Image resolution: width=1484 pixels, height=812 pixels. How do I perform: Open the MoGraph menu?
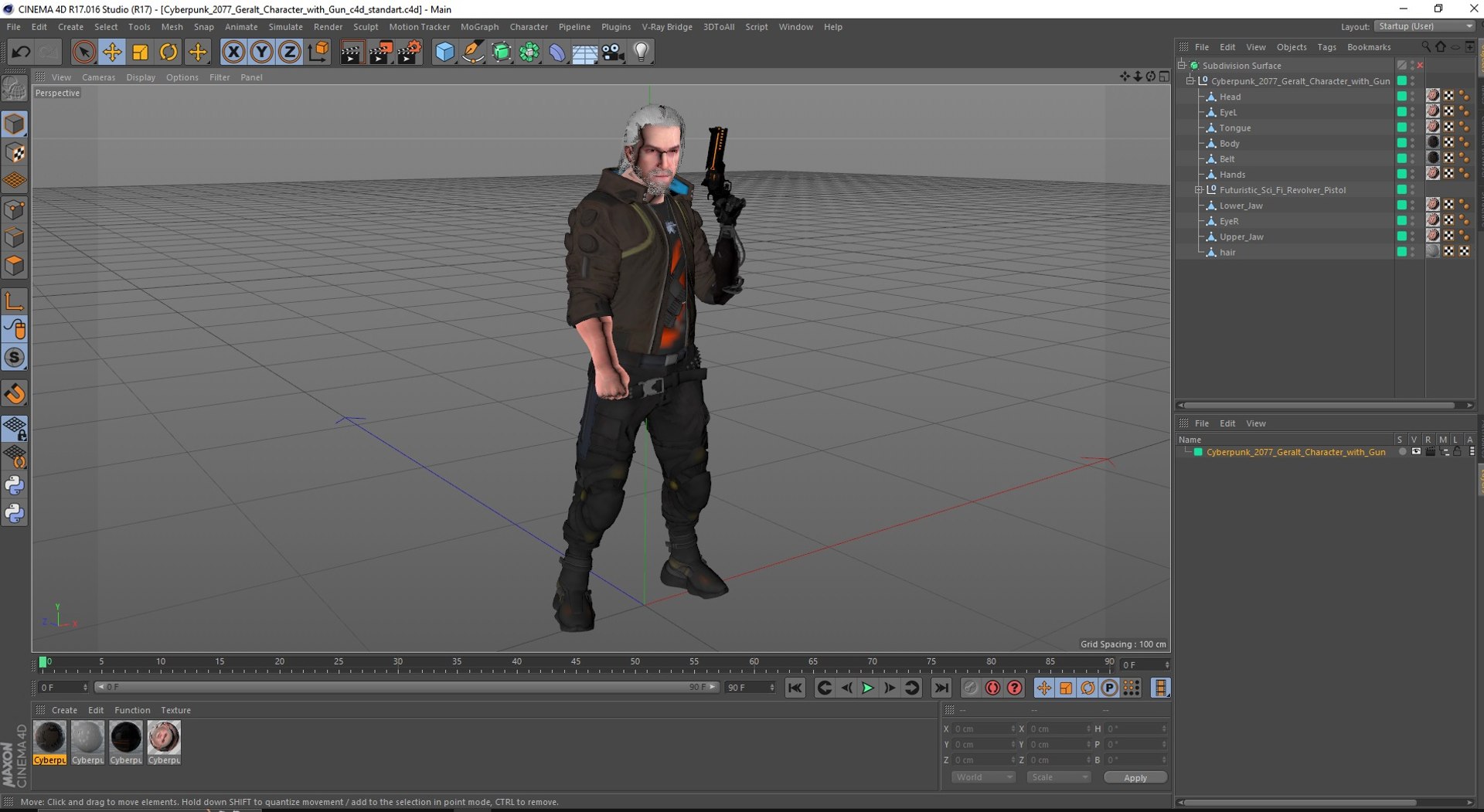point(479,27)
